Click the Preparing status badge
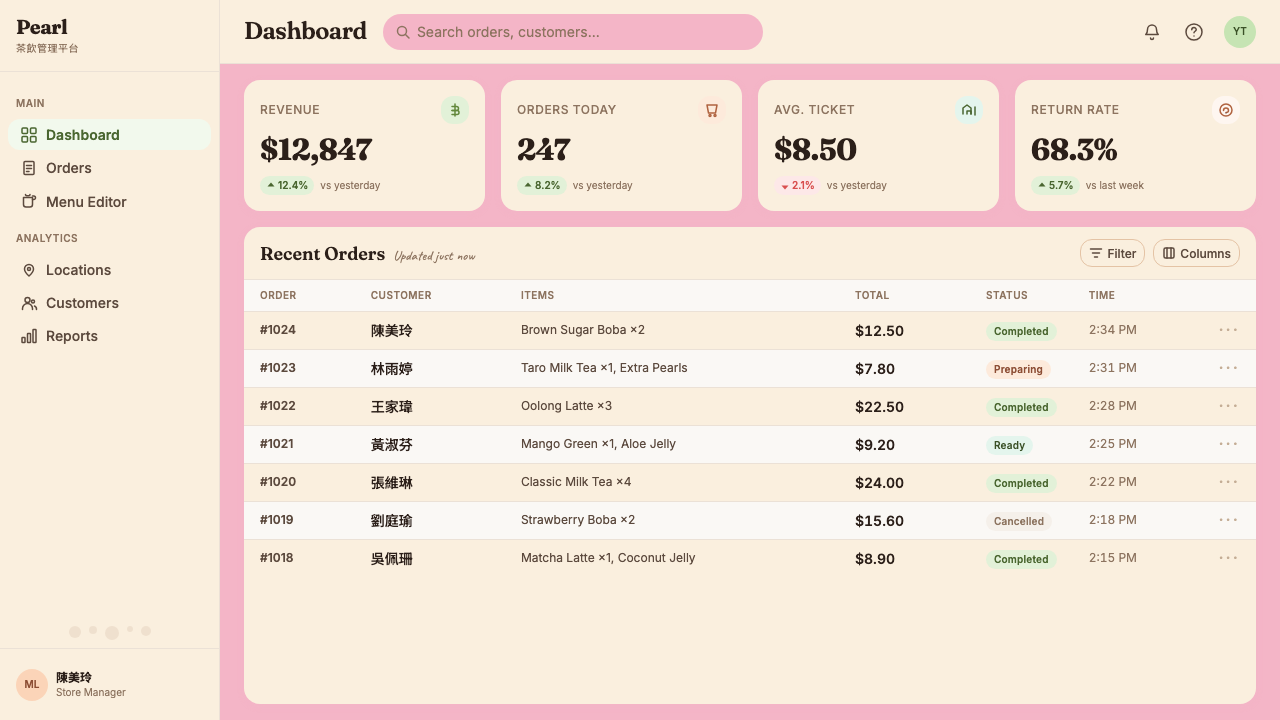 coord(1018,369)
